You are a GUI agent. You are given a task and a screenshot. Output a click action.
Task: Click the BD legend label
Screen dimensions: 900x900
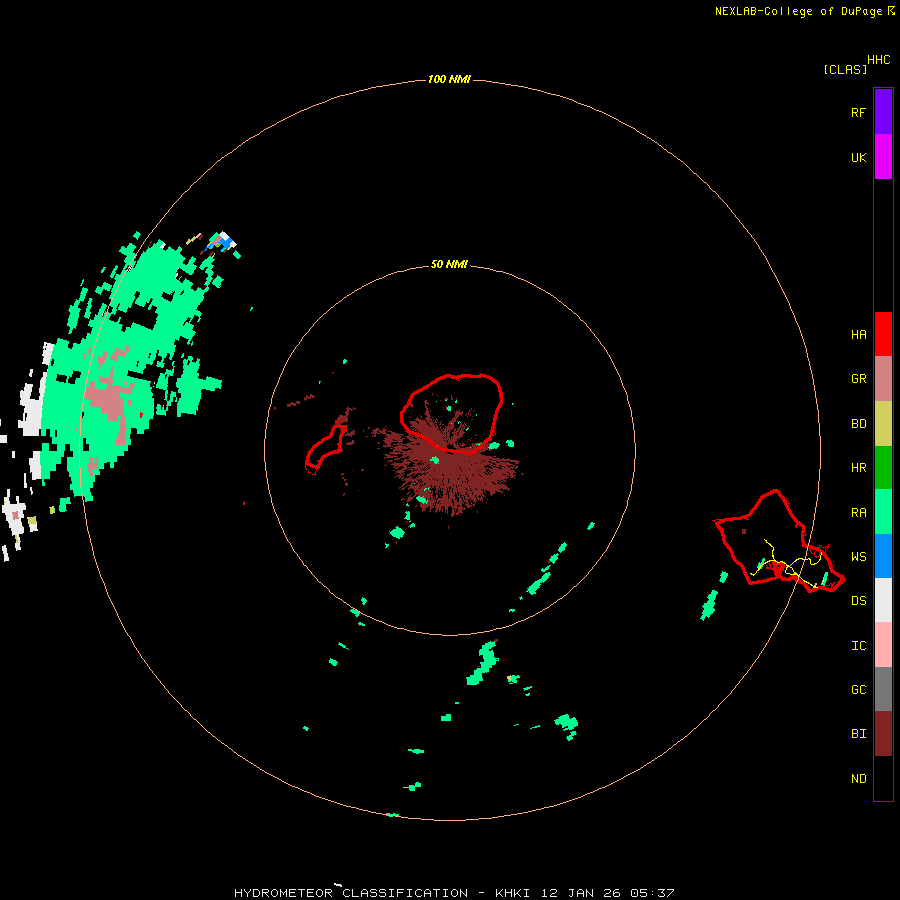click(x=858, y=424)
